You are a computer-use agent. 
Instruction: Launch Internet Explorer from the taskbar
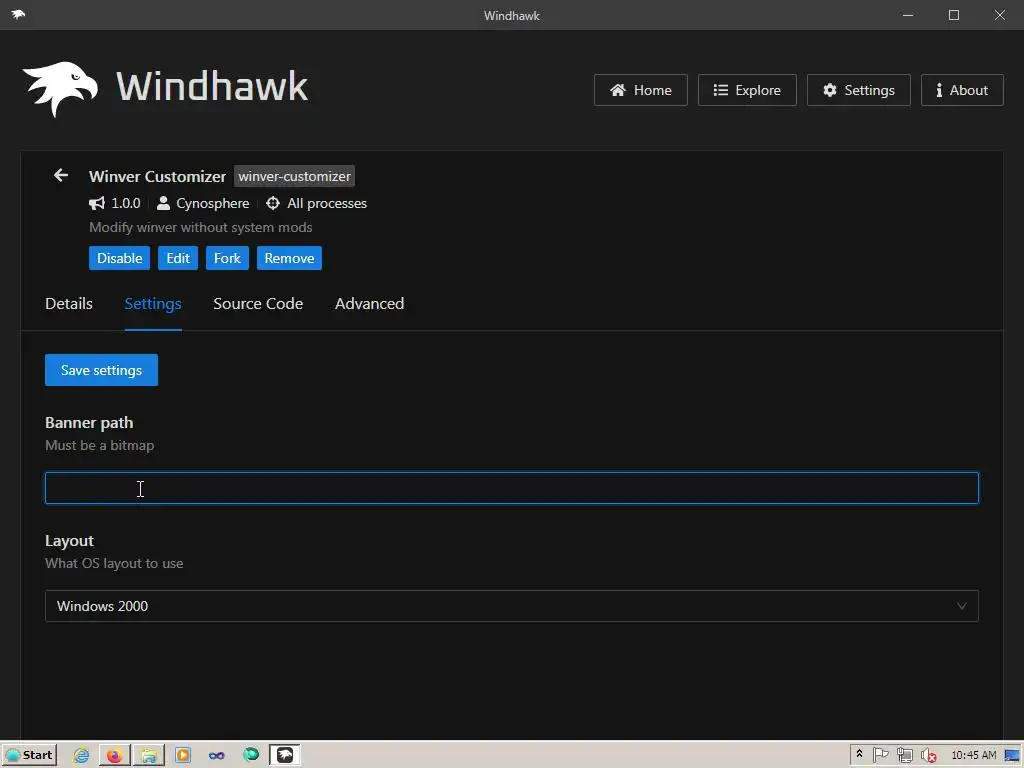81,755
